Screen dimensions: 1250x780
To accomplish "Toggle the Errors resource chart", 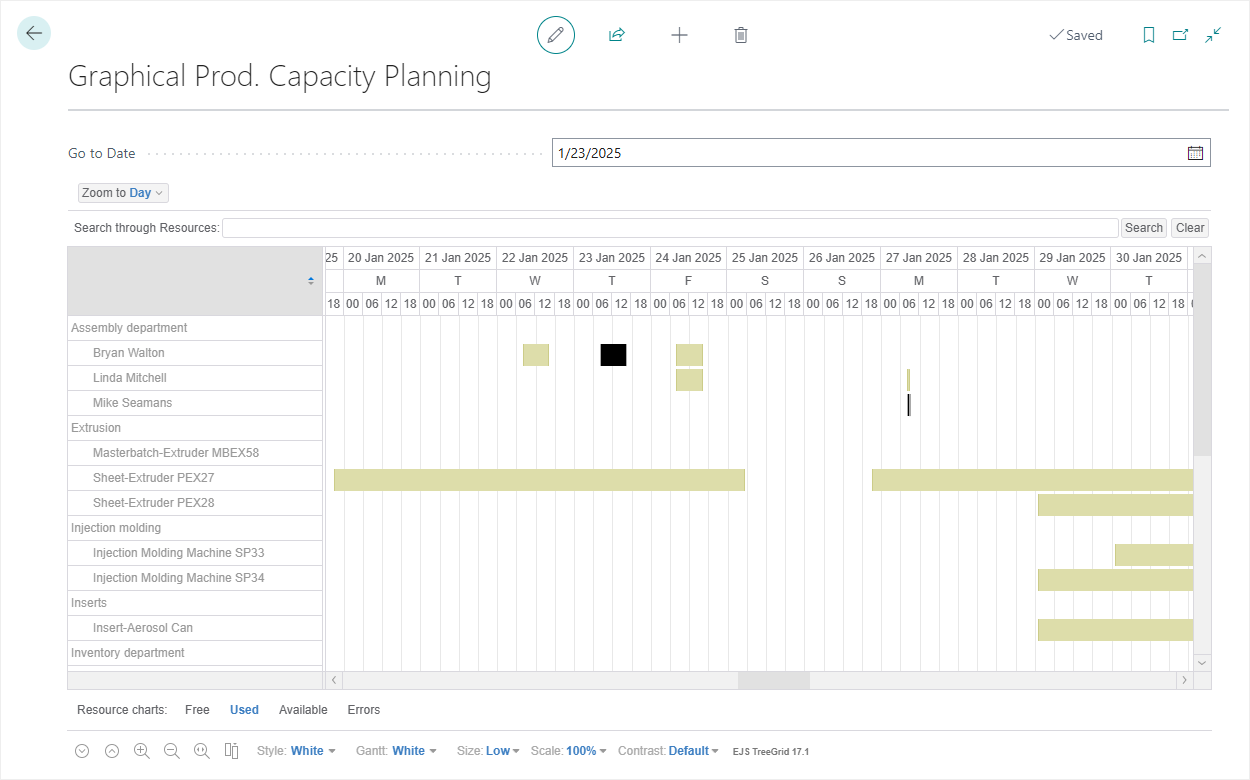I will click(363, 710).
